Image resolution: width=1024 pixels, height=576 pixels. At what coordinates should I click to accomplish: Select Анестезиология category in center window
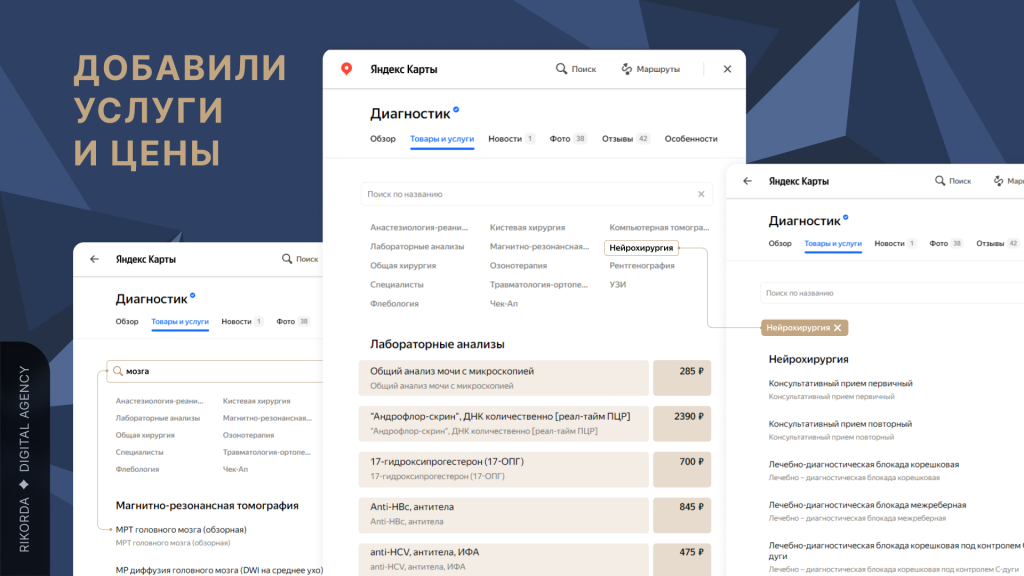tap(419, 227)
